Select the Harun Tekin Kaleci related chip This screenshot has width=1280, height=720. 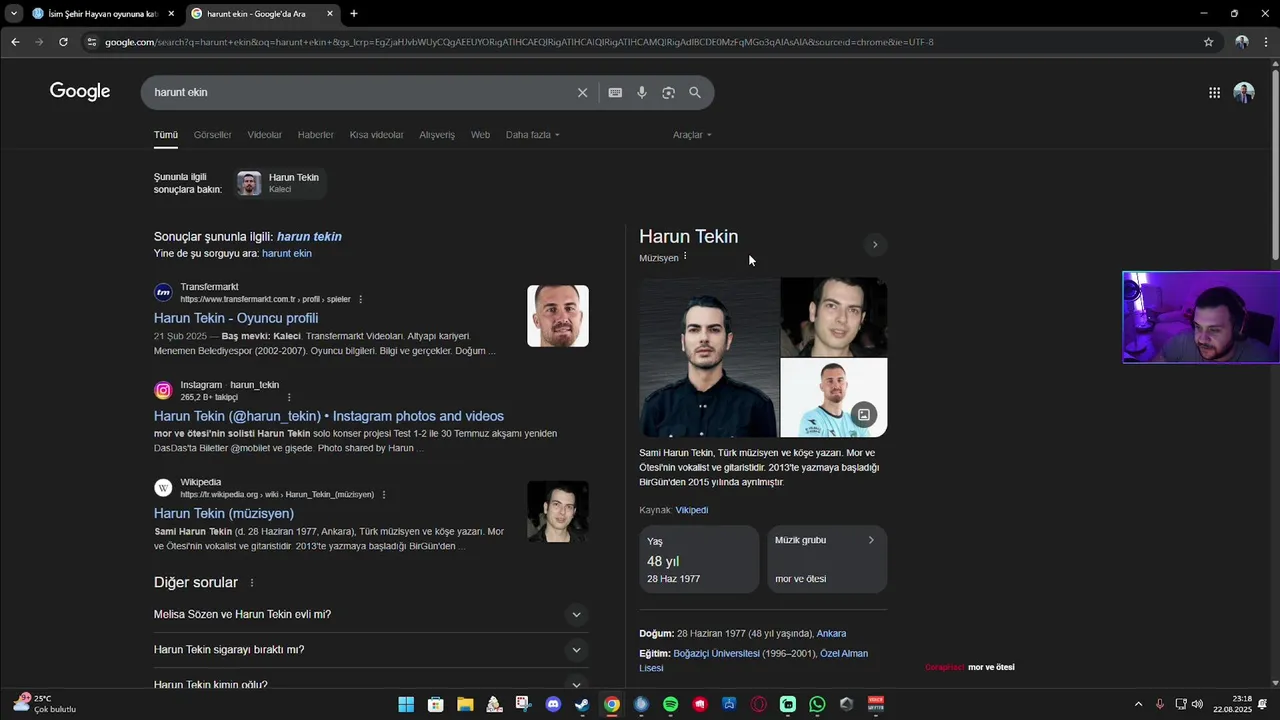[279, 183]
